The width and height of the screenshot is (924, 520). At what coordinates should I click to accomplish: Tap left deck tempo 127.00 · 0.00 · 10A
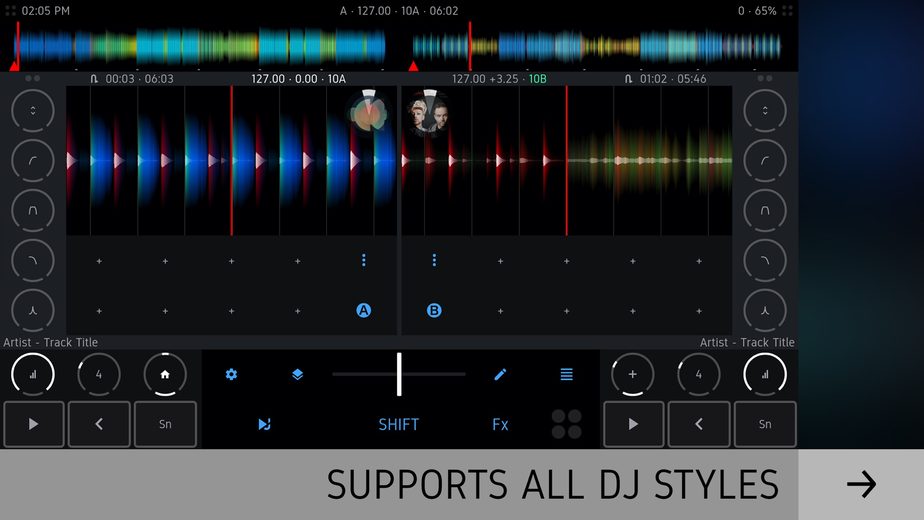(x=298, y=79)
